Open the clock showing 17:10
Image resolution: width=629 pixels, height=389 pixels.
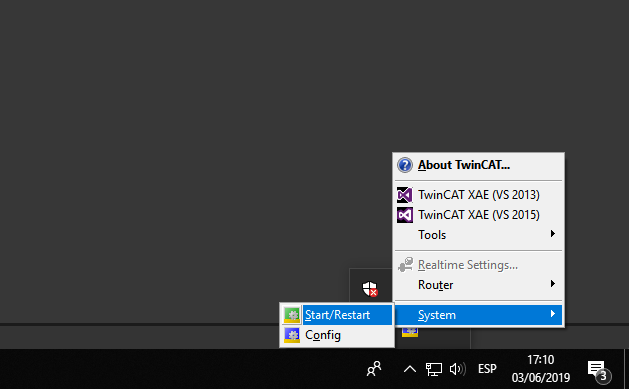pyautogui.click(x=541, y=369)
